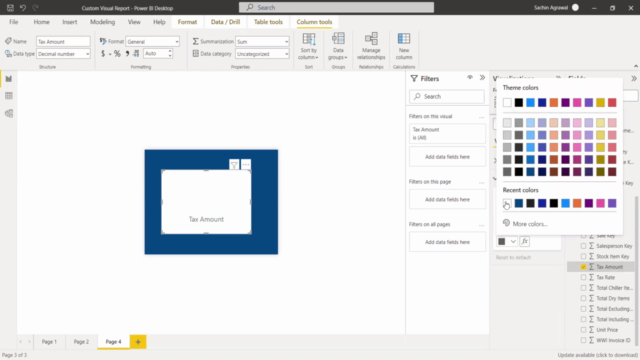The image size is (640, 360).
Task: Open the File menu
Action: [x=13, y=22]
